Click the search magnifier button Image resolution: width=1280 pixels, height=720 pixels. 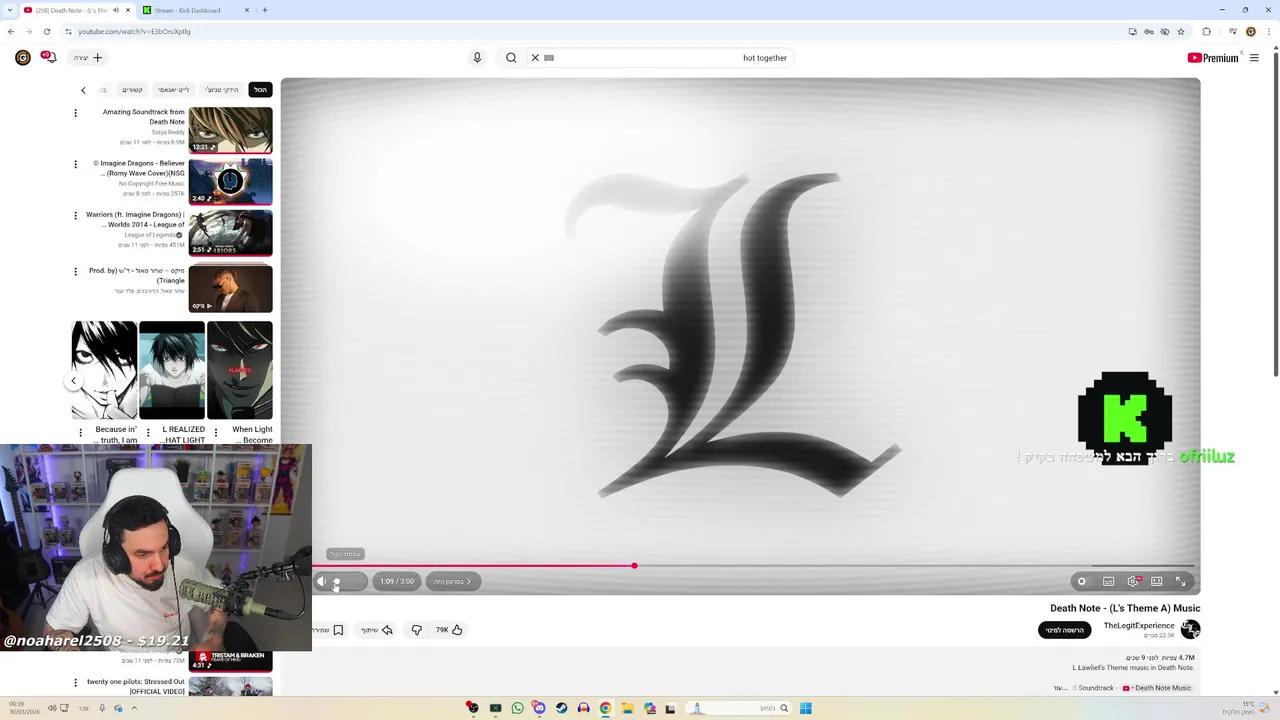[x=511, y=58]
